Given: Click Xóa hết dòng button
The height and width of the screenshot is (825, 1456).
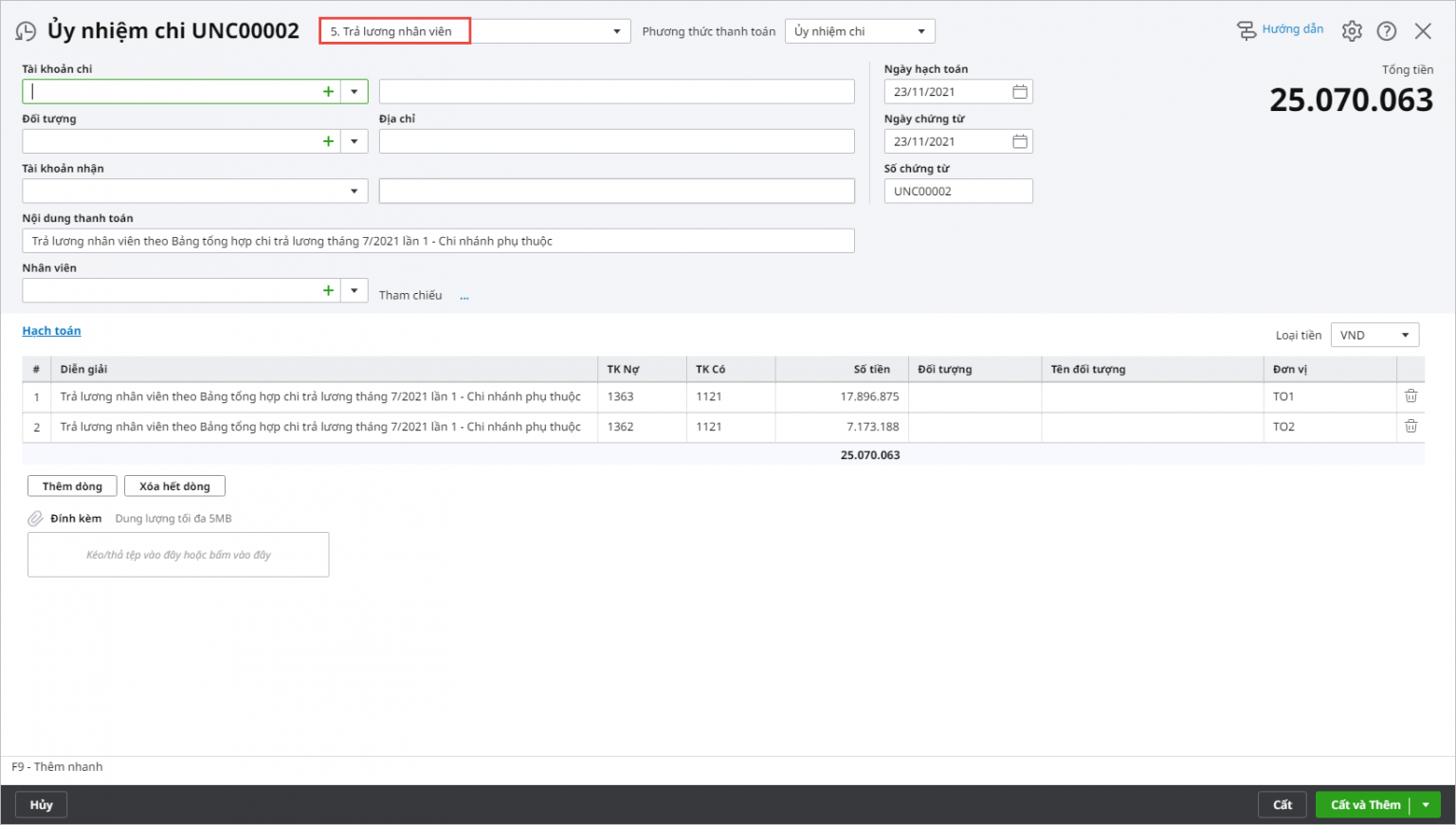Looking at the screenshot, I should [x=174, y=486].
